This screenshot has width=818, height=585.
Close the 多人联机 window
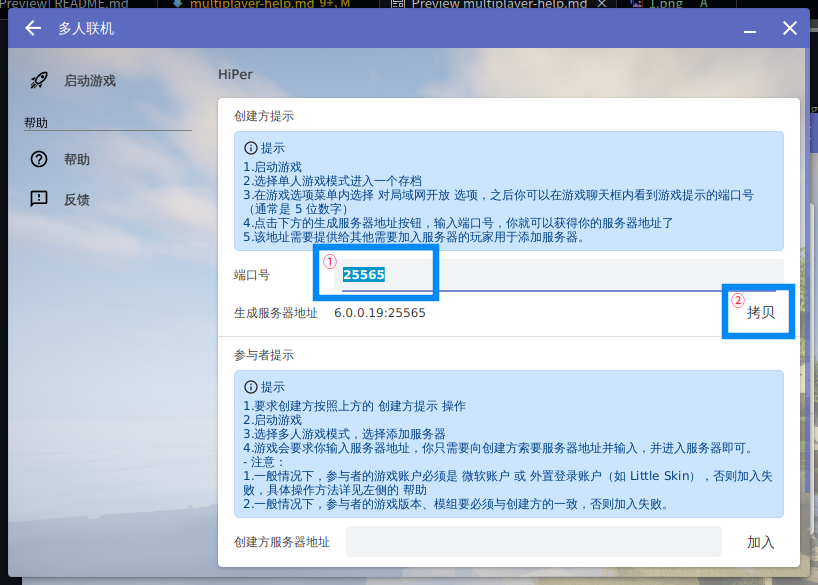tap(789, 28)
